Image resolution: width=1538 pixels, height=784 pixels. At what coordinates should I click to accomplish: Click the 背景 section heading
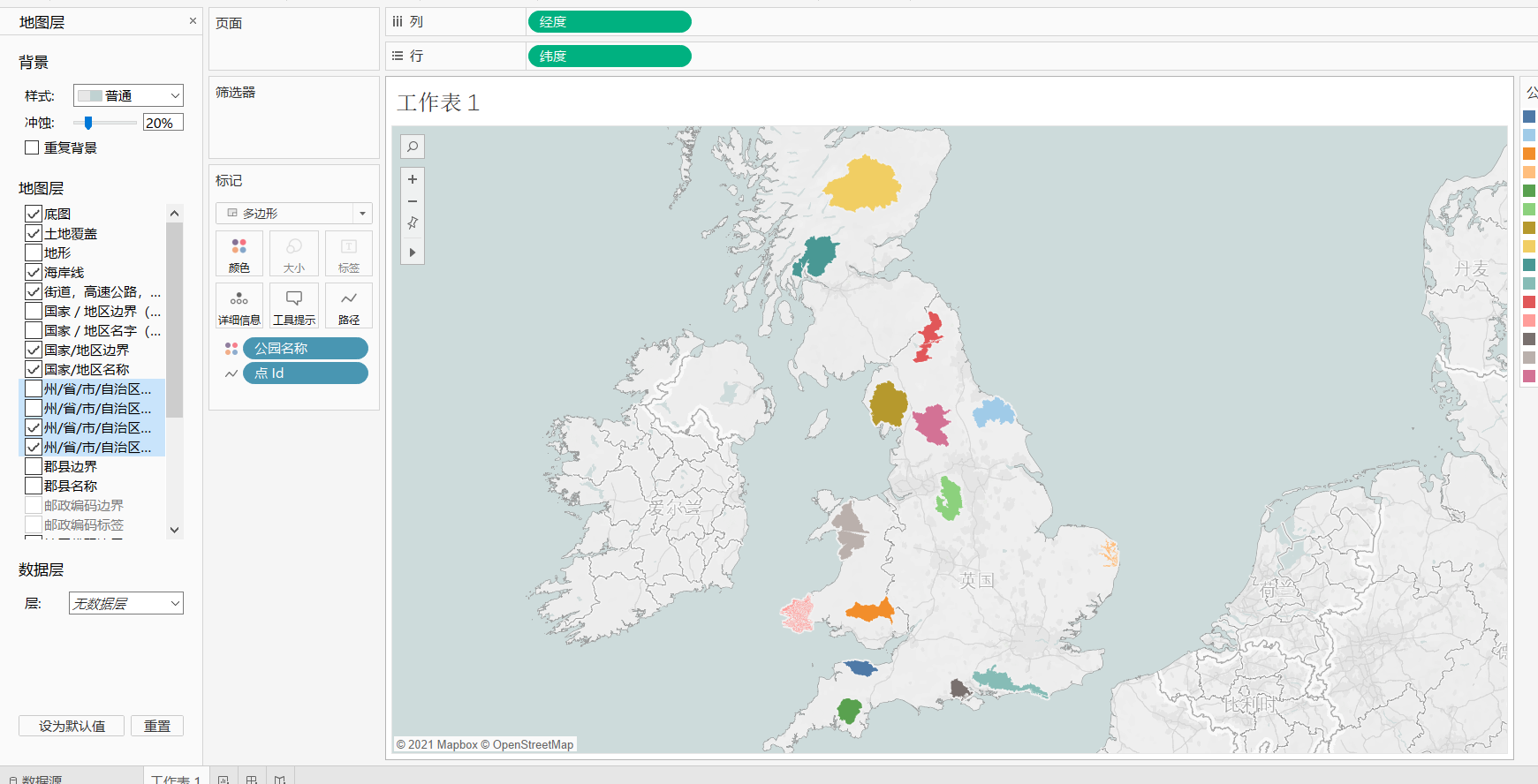34,62
